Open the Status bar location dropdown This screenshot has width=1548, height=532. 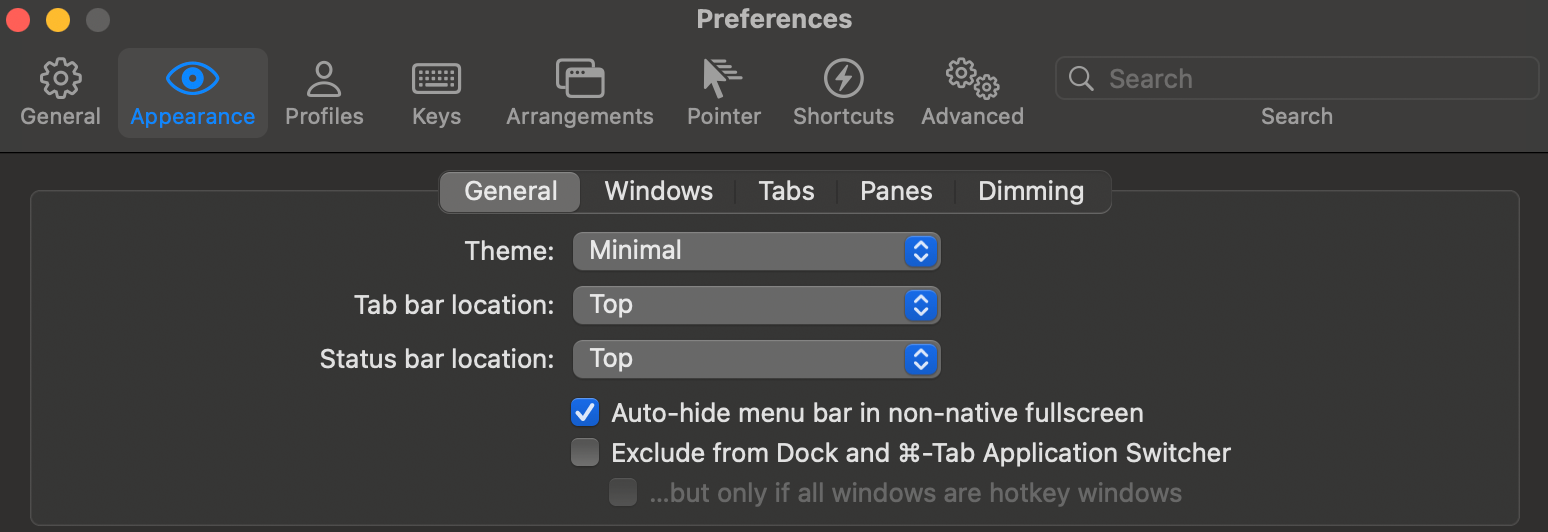pos(756,359)
